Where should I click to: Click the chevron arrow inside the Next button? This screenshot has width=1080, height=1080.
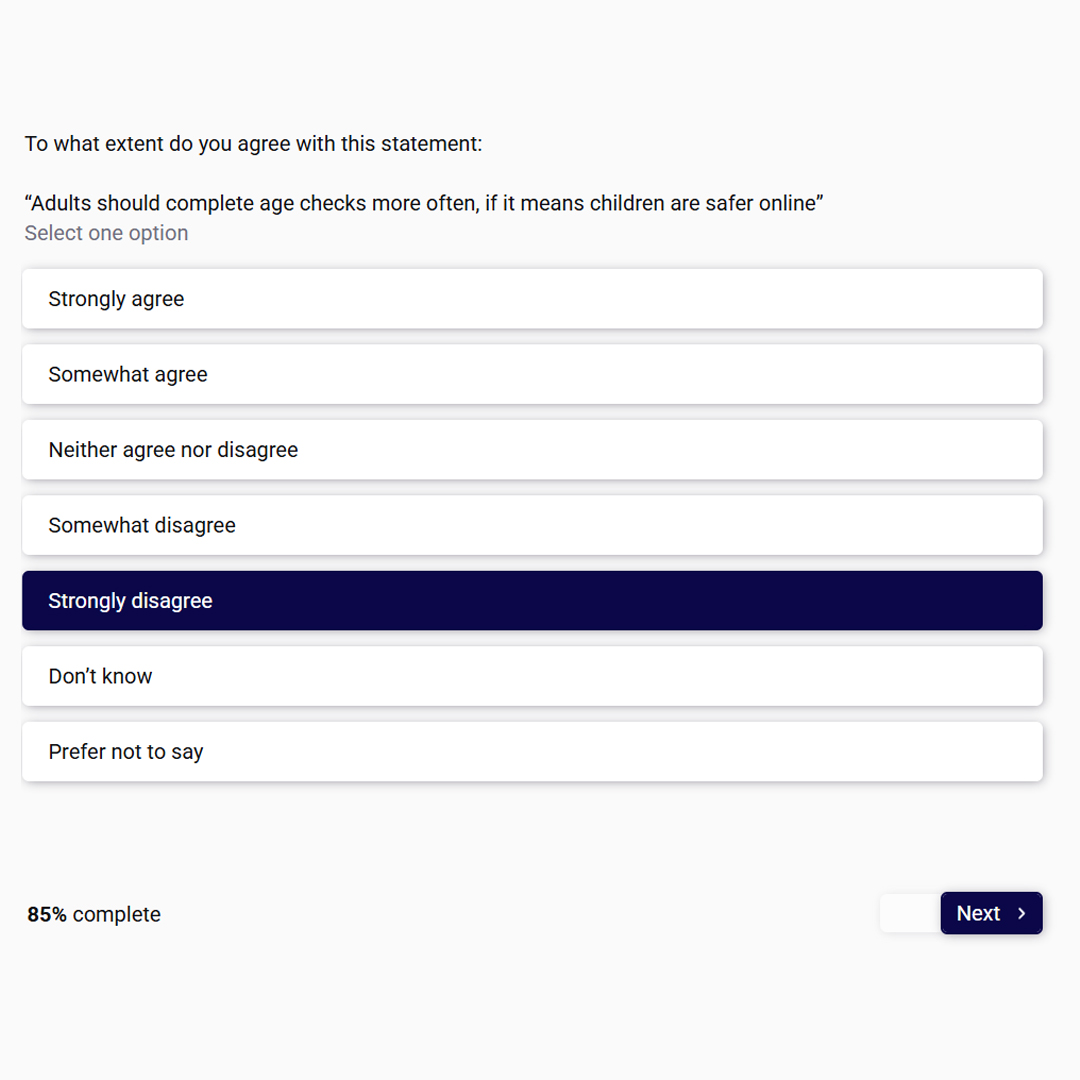[x=1021, y=913]
